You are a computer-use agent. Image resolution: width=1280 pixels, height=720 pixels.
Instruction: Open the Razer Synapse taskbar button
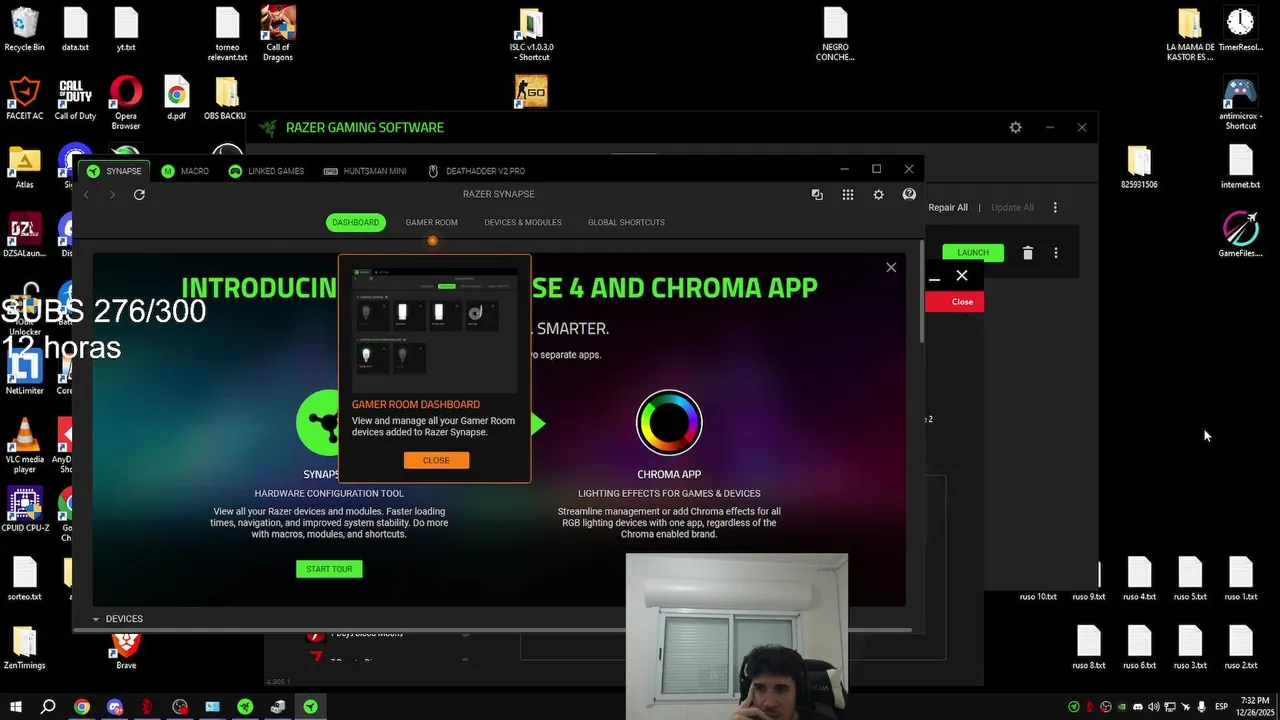311,707
